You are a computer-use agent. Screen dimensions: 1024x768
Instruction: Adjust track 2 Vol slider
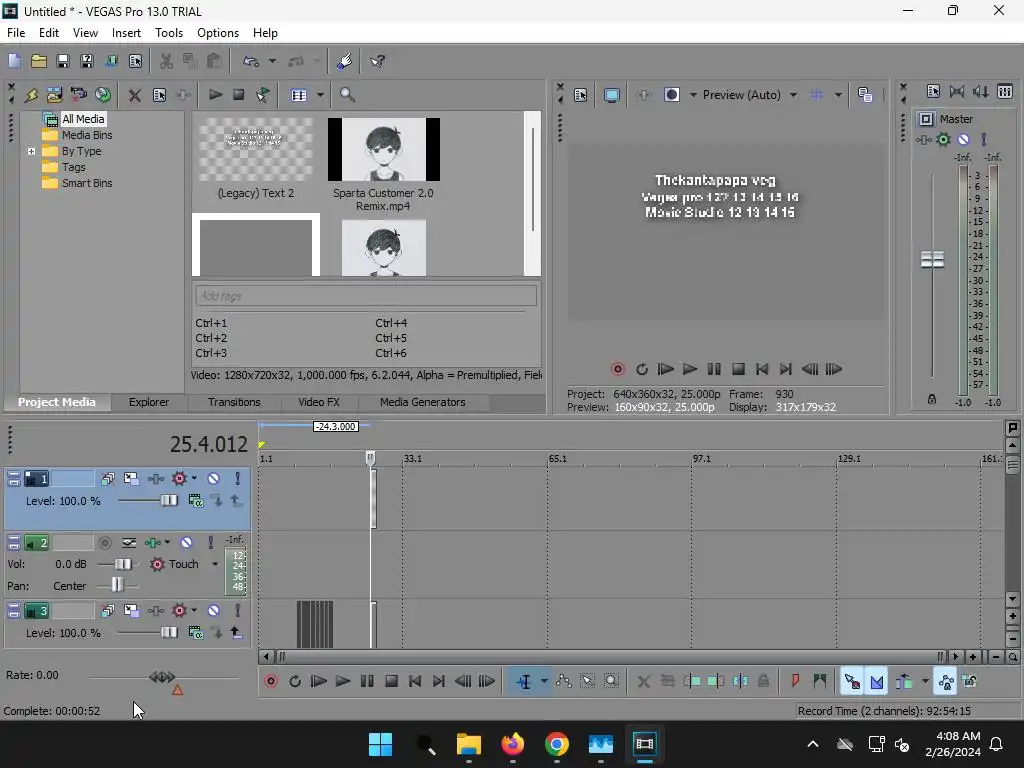(122, 564)
